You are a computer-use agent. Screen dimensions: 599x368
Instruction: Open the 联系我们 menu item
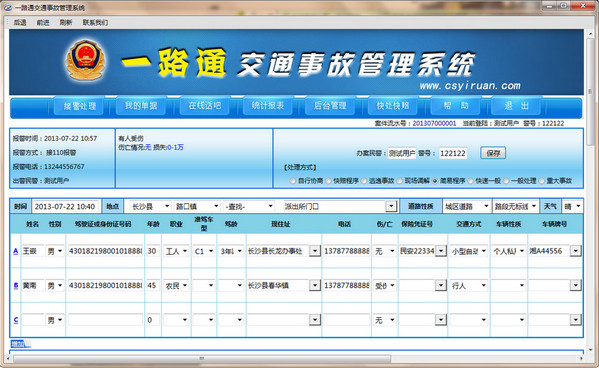pos(96,23)
